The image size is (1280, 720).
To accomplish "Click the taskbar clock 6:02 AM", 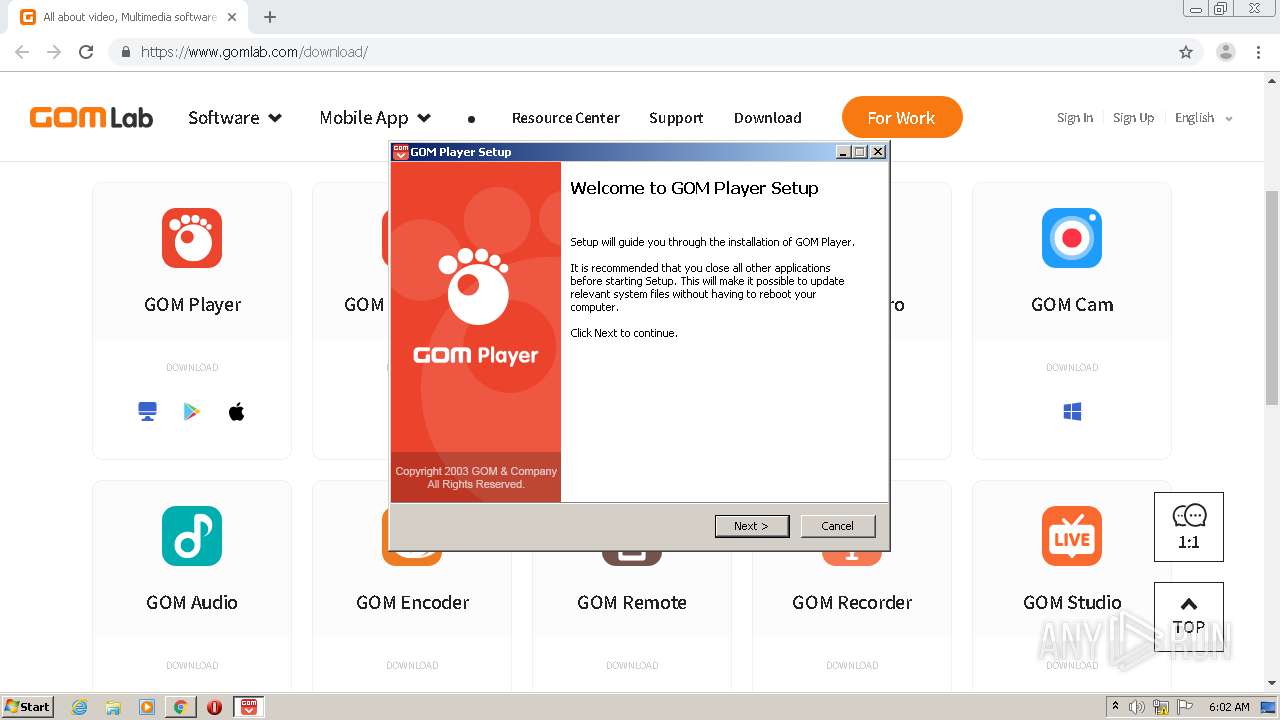I will (x=1229, y=707).
